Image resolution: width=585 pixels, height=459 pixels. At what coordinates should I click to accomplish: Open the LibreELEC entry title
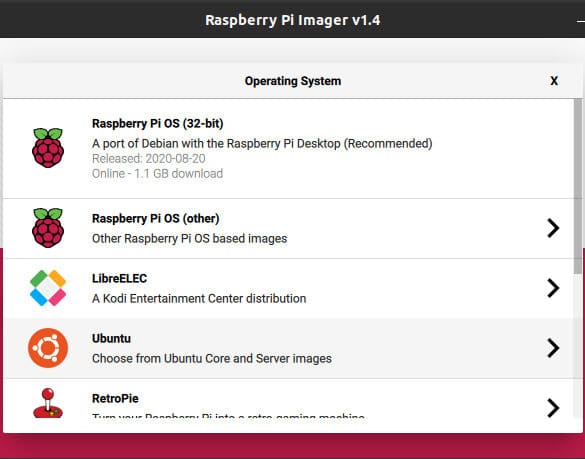click(x=119, y=278)
